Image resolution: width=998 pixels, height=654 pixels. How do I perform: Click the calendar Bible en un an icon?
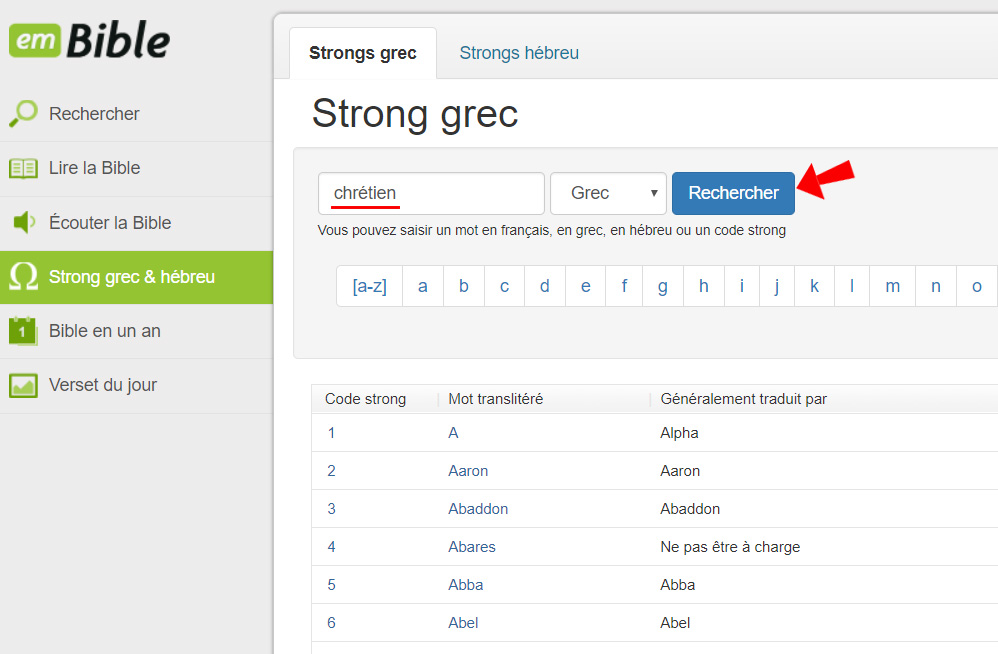coord(23,331)
